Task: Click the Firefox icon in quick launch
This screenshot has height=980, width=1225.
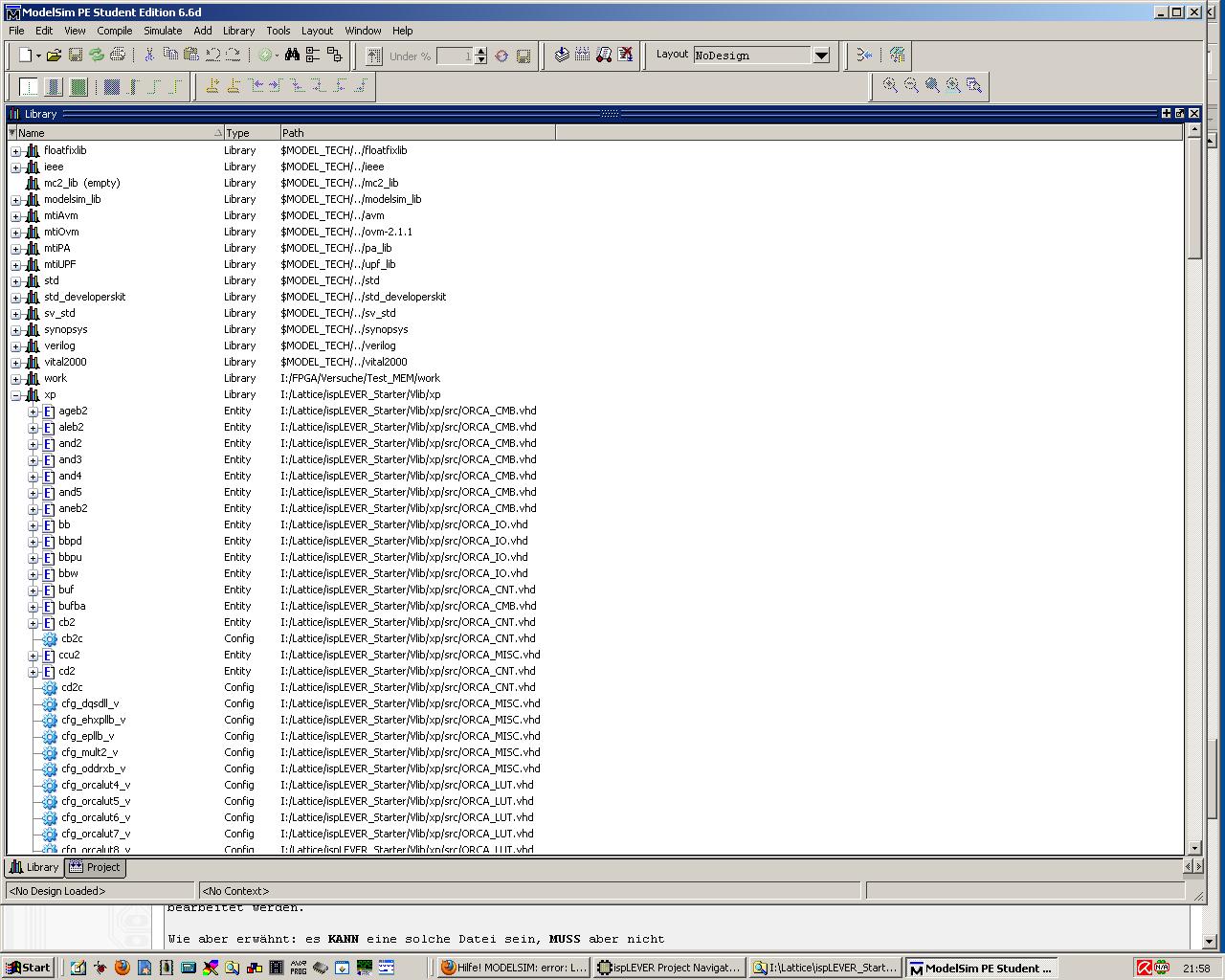Action: (122, 968)
